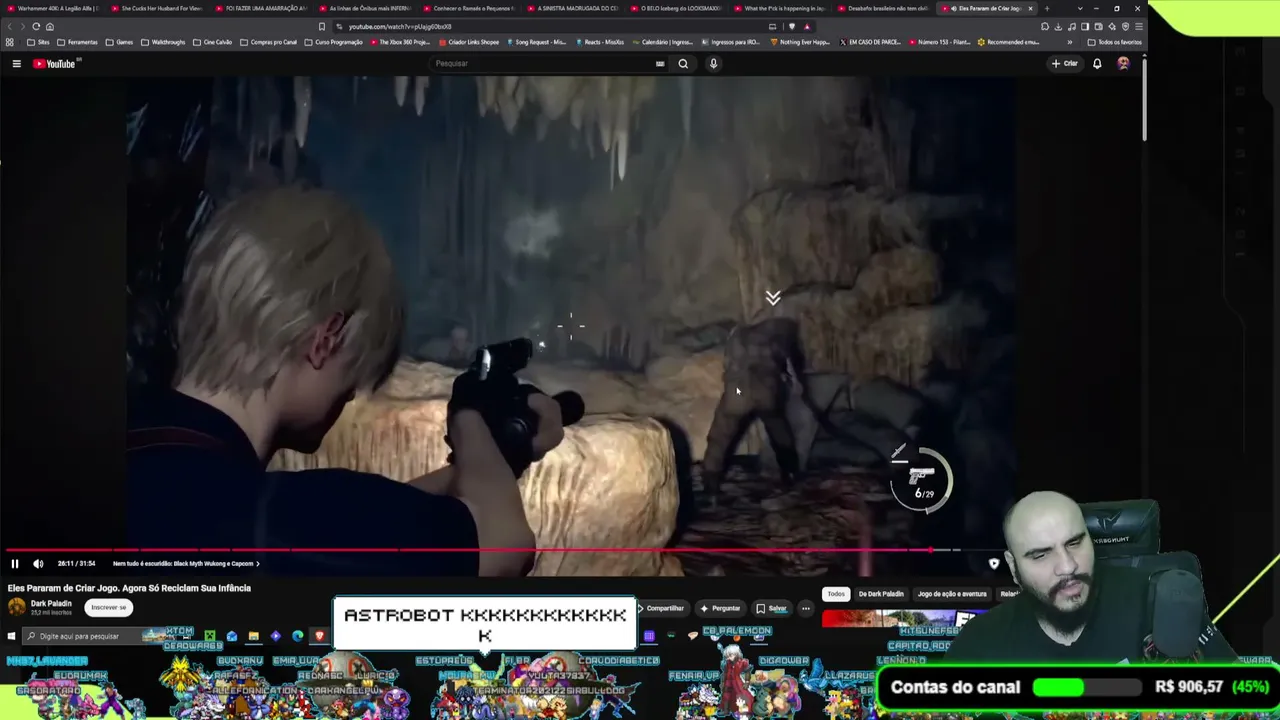Click the Windows Start button
Viewport: 1280px width, 720px height.
(x=11, y=636)
